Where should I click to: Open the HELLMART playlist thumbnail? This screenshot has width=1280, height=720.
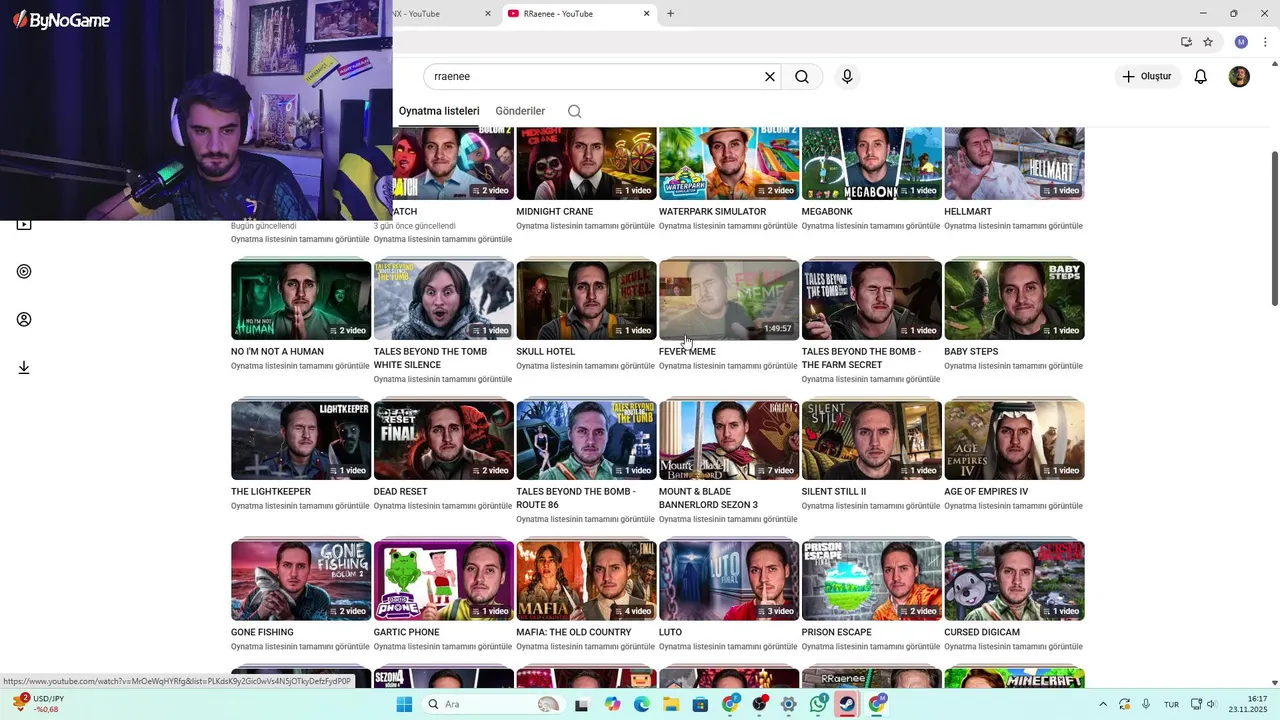tap(1014, 163)
